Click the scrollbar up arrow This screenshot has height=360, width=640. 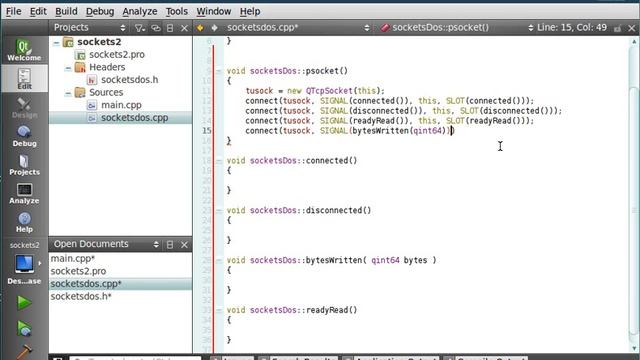point(634,42)
